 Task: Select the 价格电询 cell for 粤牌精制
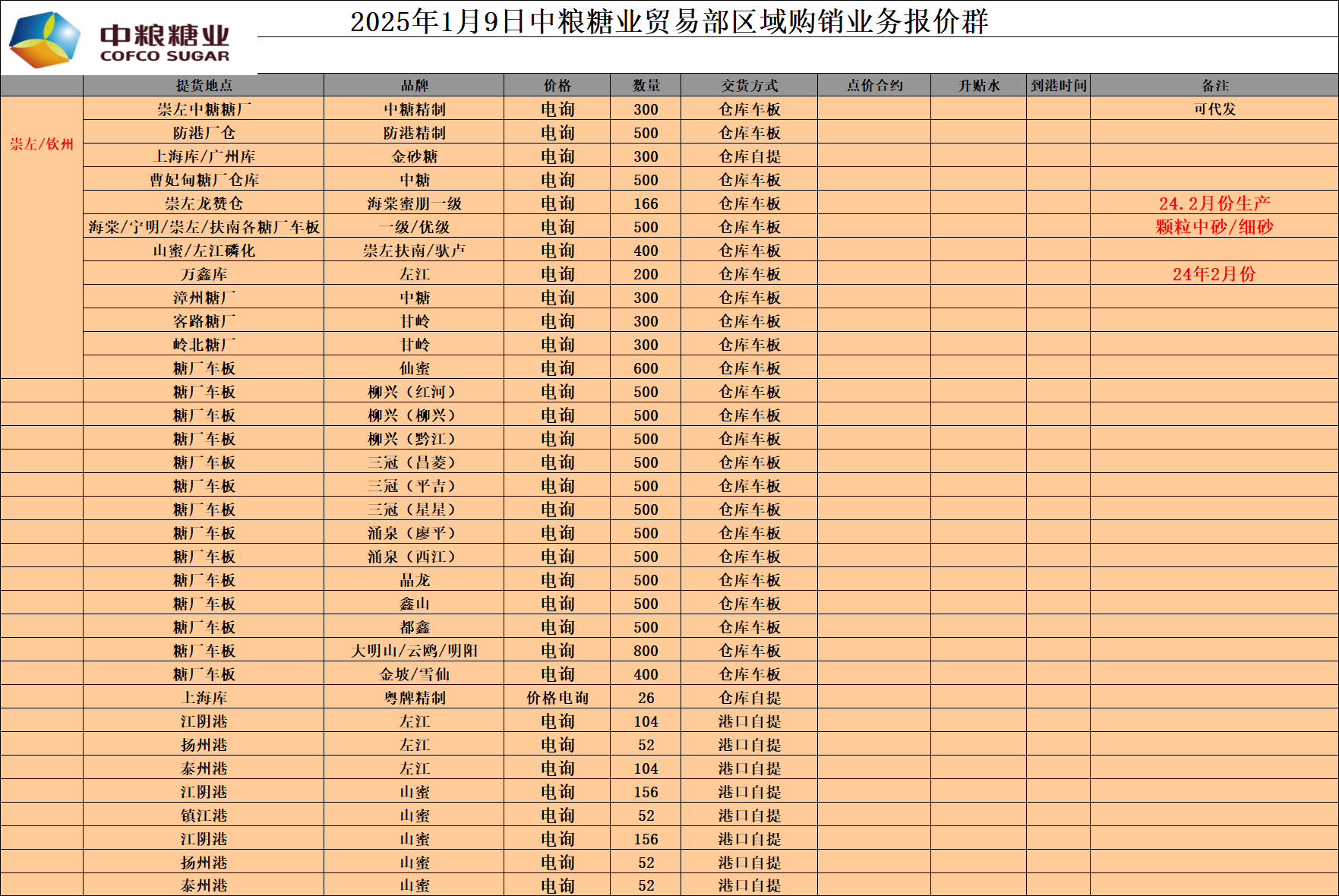coord(557,698)
